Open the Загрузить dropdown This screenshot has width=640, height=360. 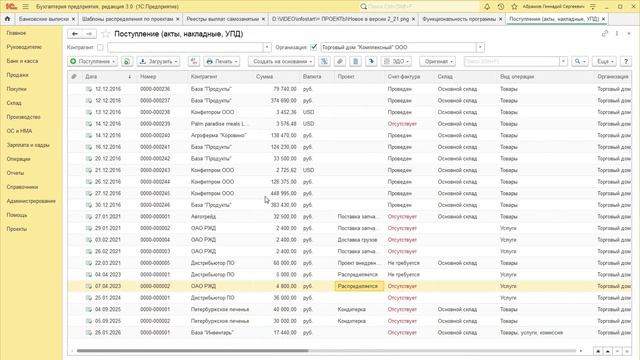point(158,61)
